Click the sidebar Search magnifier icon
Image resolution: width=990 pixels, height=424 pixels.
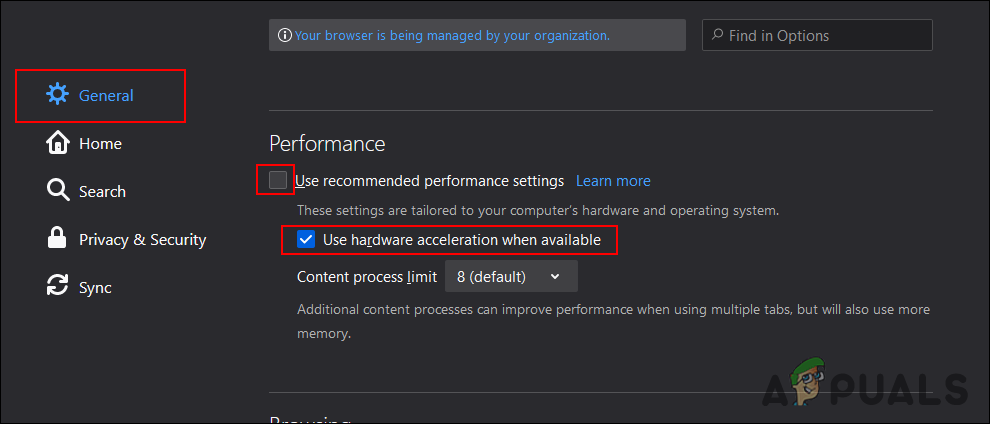point(58,191)
